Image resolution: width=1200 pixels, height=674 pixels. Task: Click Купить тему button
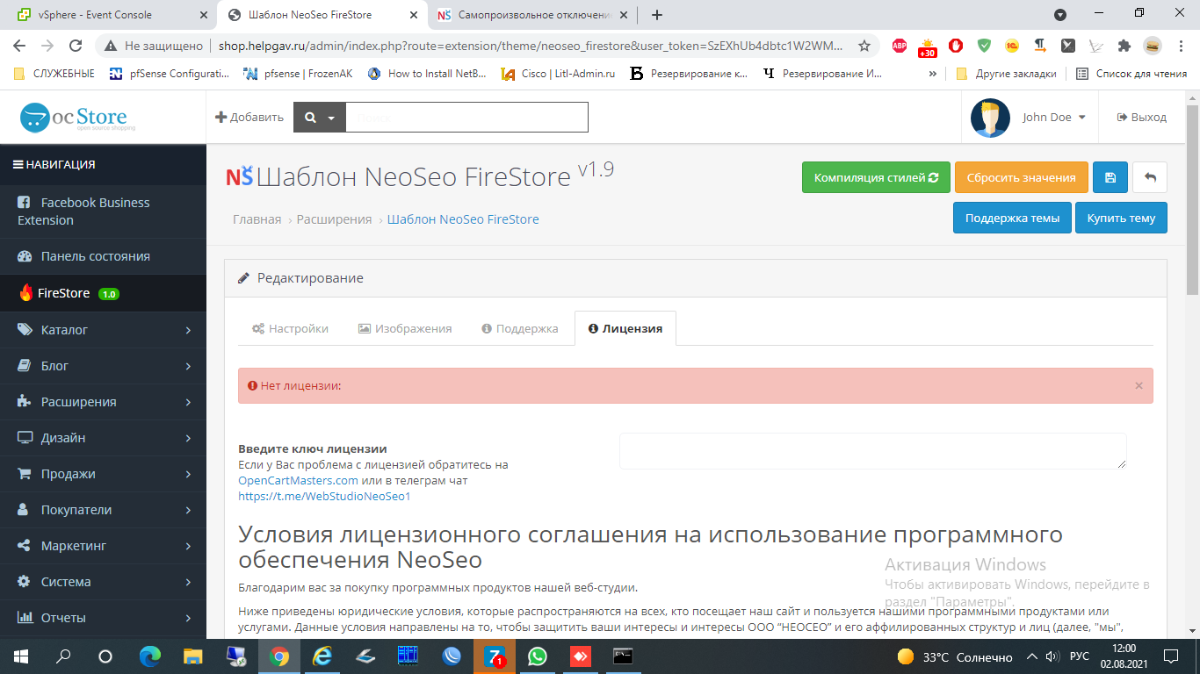[x=1121, y=217]
